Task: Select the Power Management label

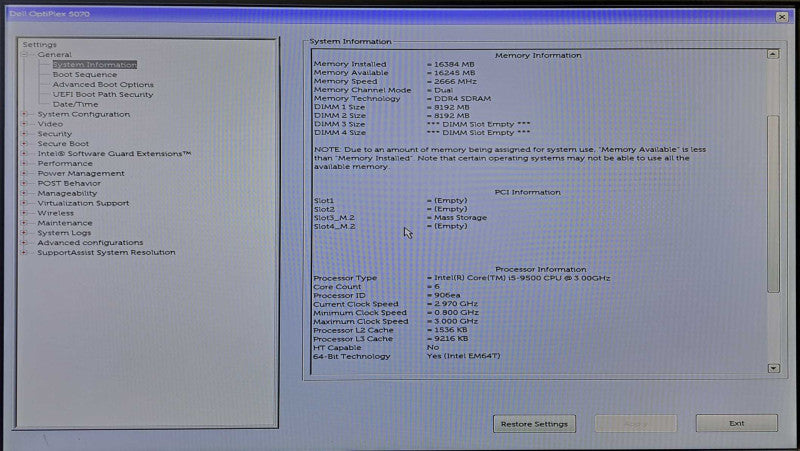Action: click(x=81, y=173)
